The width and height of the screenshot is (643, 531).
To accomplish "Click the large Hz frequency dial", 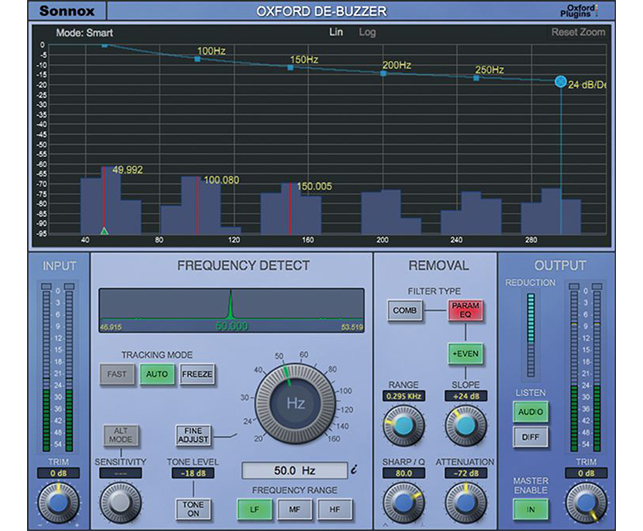I will 295,403.
